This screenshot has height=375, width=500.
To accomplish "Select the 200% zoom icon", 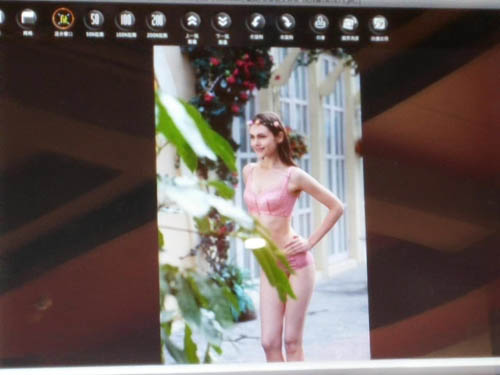I will coord(157,20).
